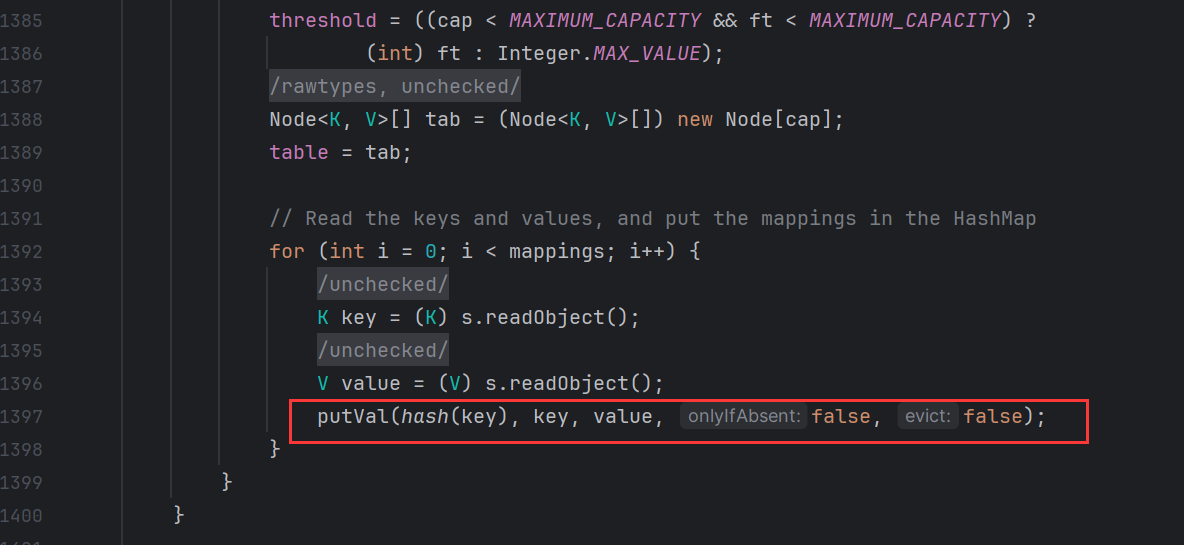Click the '(int)' cast on line 1386
Viewport: 1184px width, 545px height.
click(x=395, y=54)
